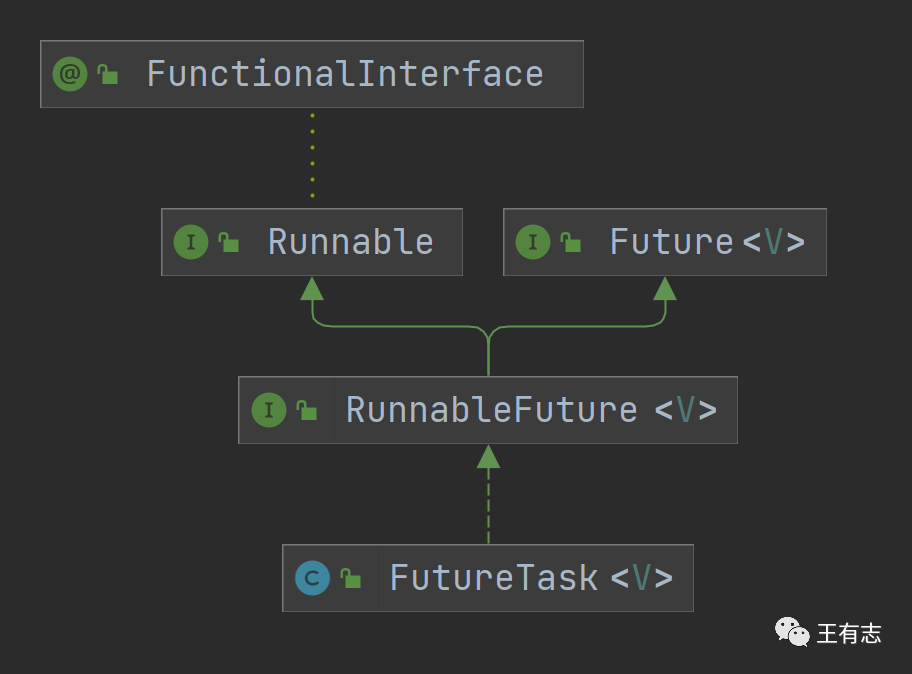The height and width of the screenshot is (674, 912).
Task: Click the RunnableFuture interface I icon
Action: coord(269,410)
